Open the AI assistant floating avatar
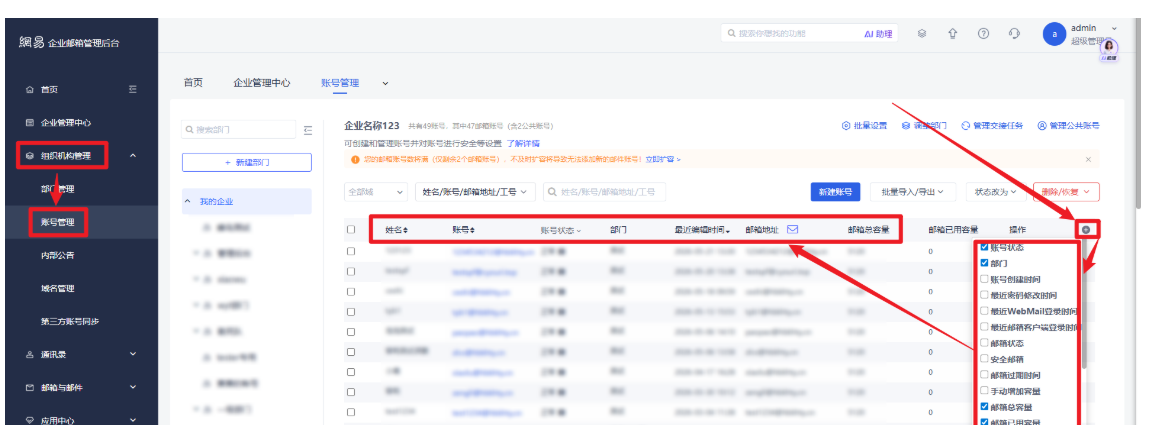The image size is (1149, 444). (1108, 48)
